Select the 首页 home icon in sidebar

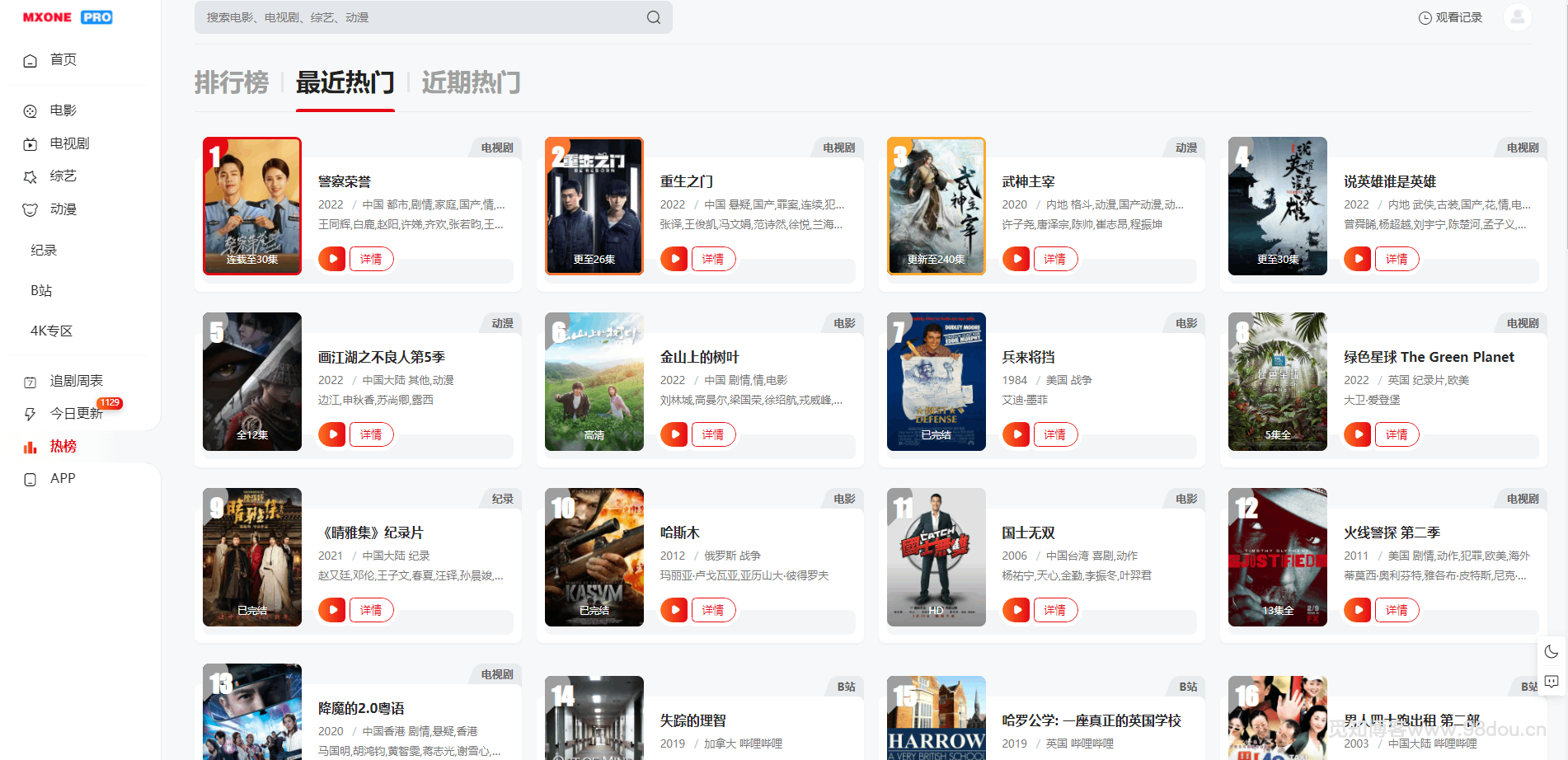[30, 60]
